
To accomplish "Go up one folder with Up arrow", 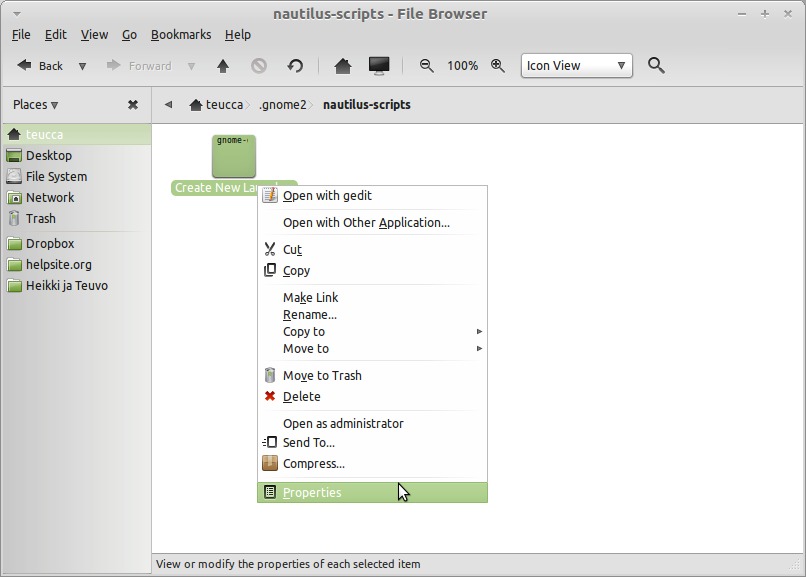I will tap(223, 66).
